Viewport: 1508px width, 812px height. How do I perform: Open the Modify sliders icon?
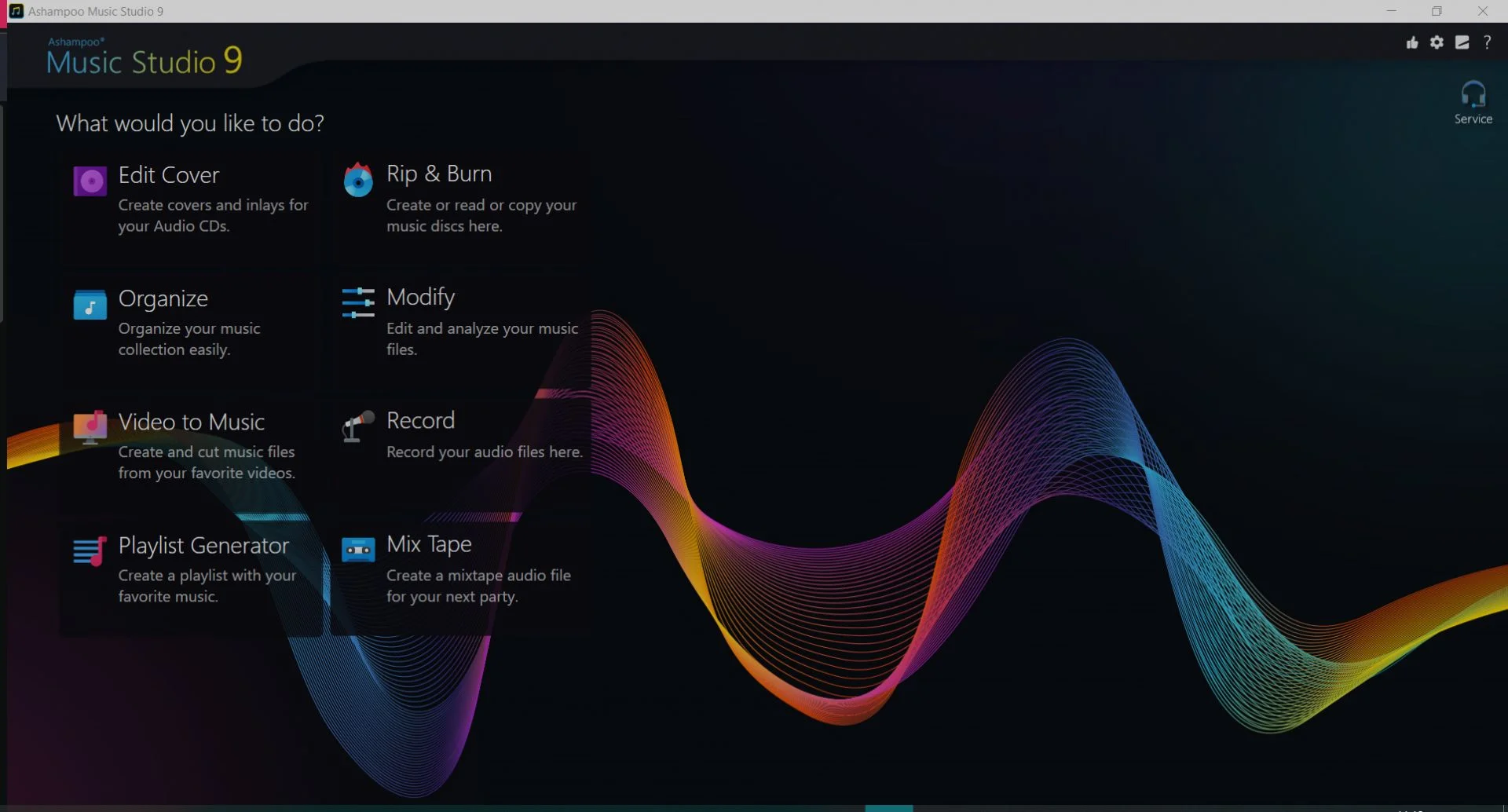point(358,302)
